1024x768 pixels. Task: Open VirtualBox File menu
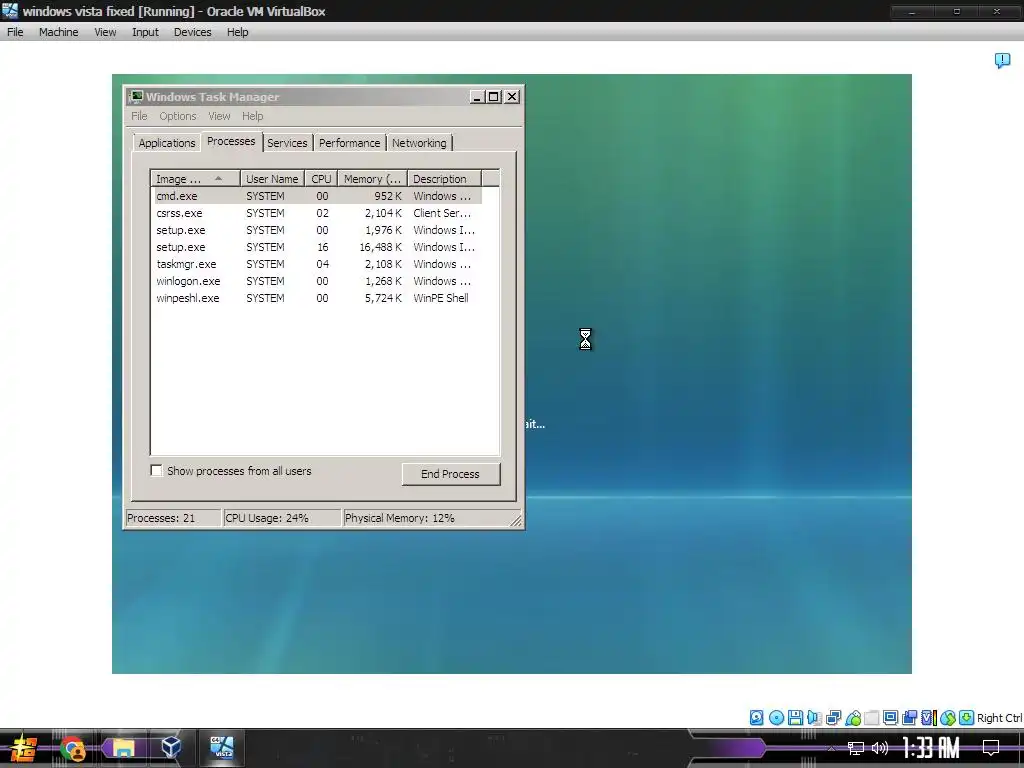click(15, 32)
